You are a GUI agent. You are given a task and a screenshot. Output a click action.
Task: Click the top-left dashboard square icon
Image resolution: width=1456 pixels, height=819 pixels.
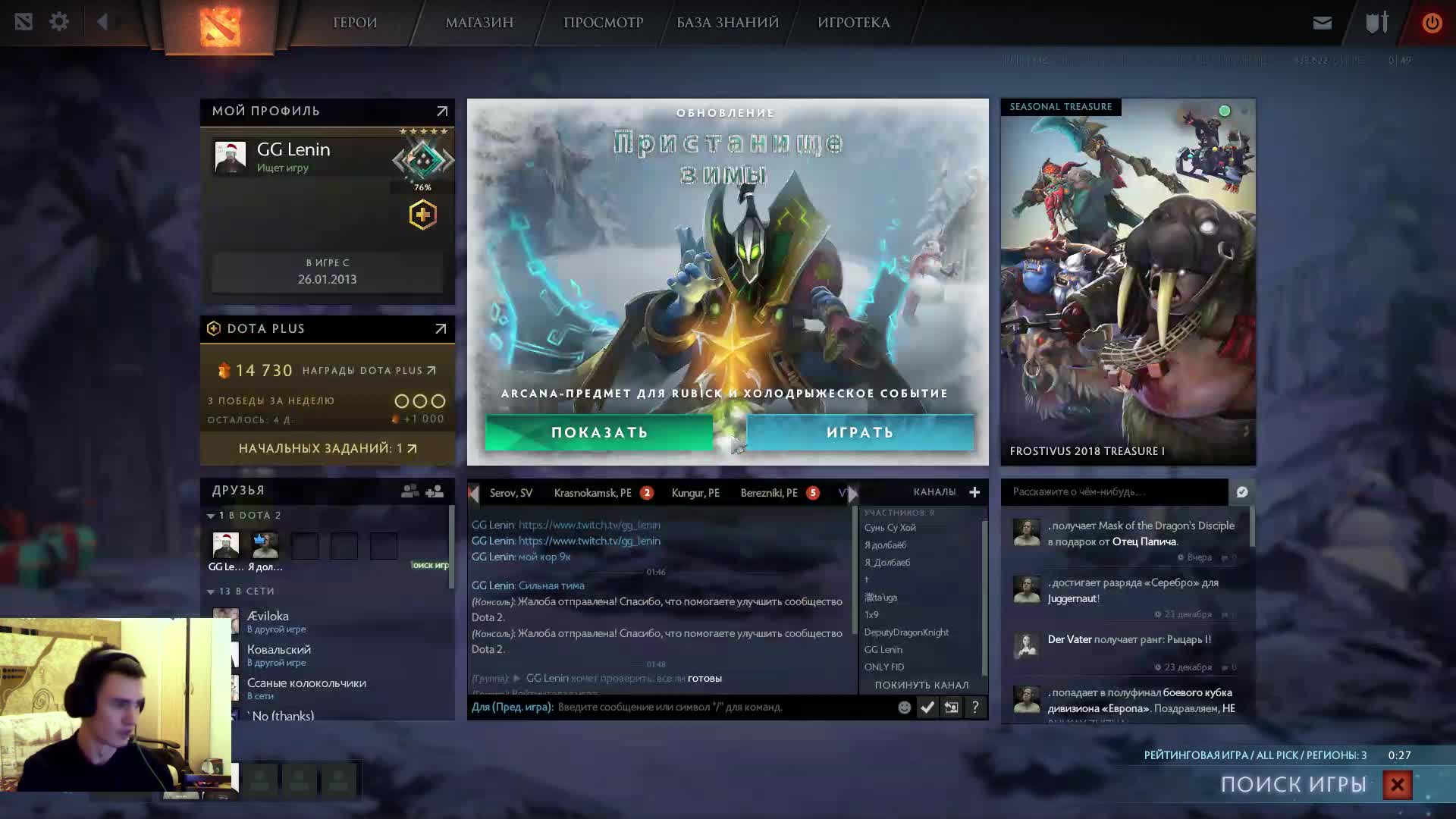point(24,22)
